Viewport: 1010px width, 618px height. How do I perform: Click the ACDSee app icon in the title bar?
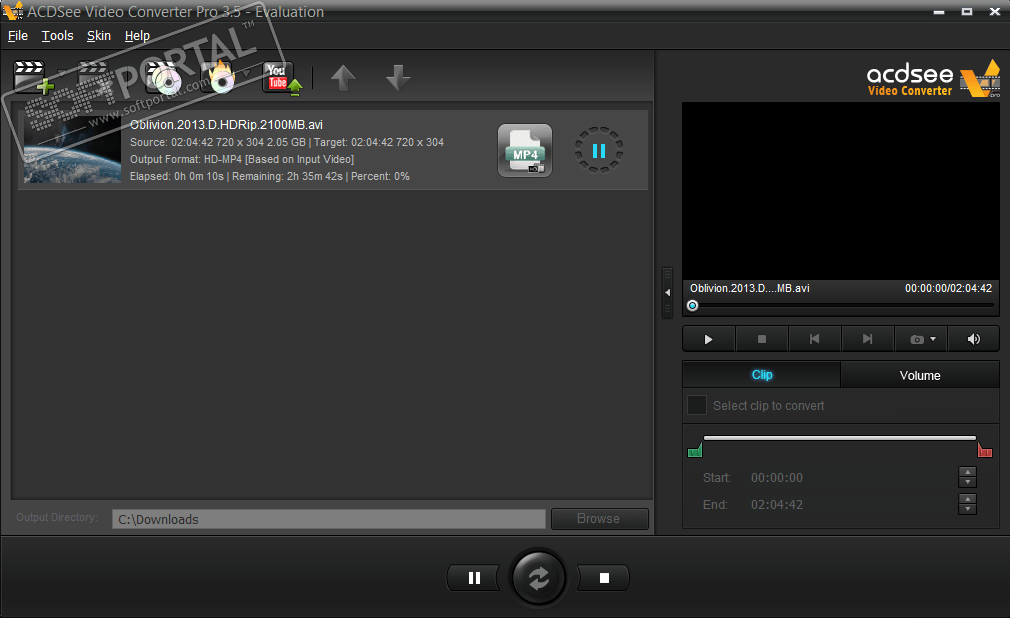coord(13,11)
